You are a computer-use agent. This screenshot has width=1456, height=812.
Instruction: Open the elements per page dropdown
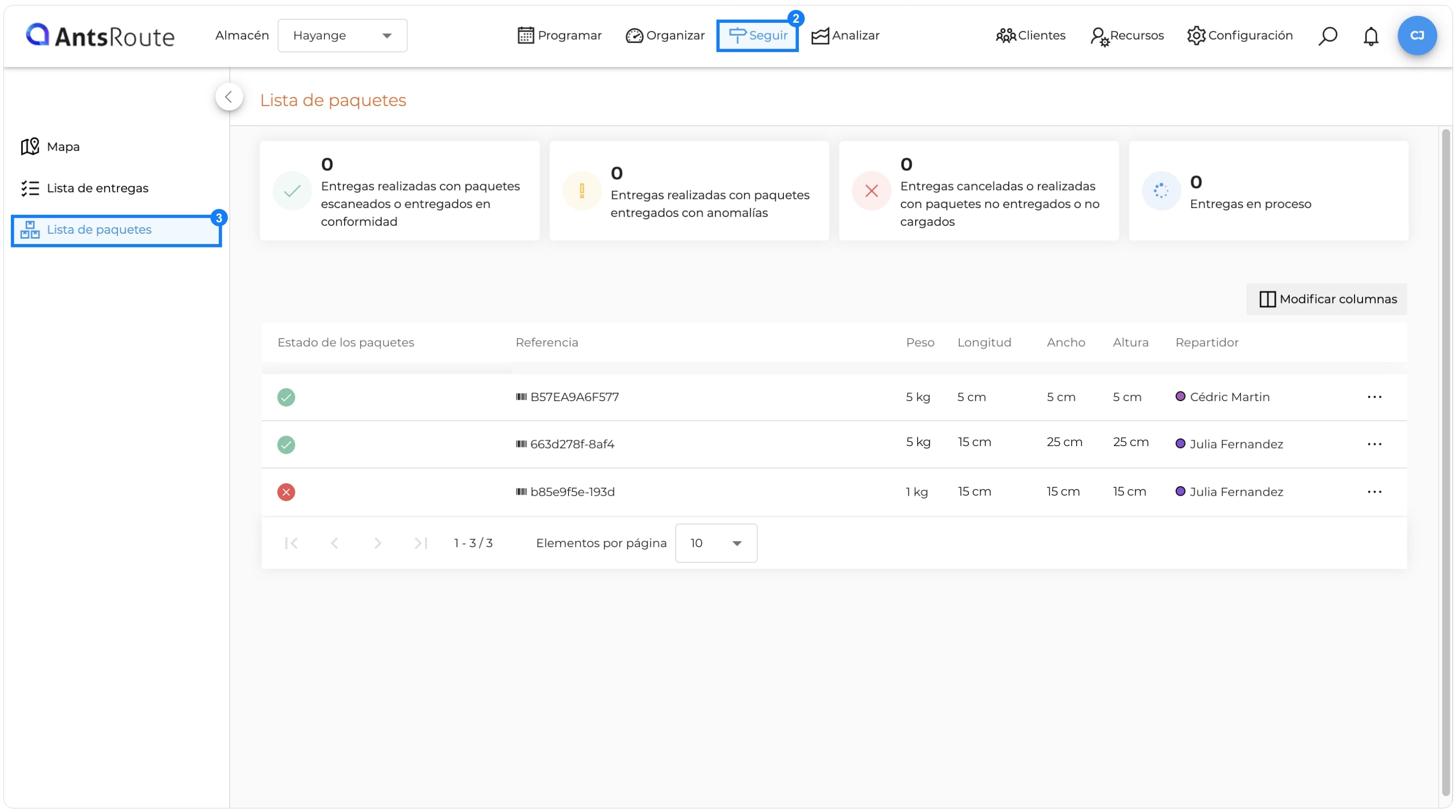click(716, 543)
